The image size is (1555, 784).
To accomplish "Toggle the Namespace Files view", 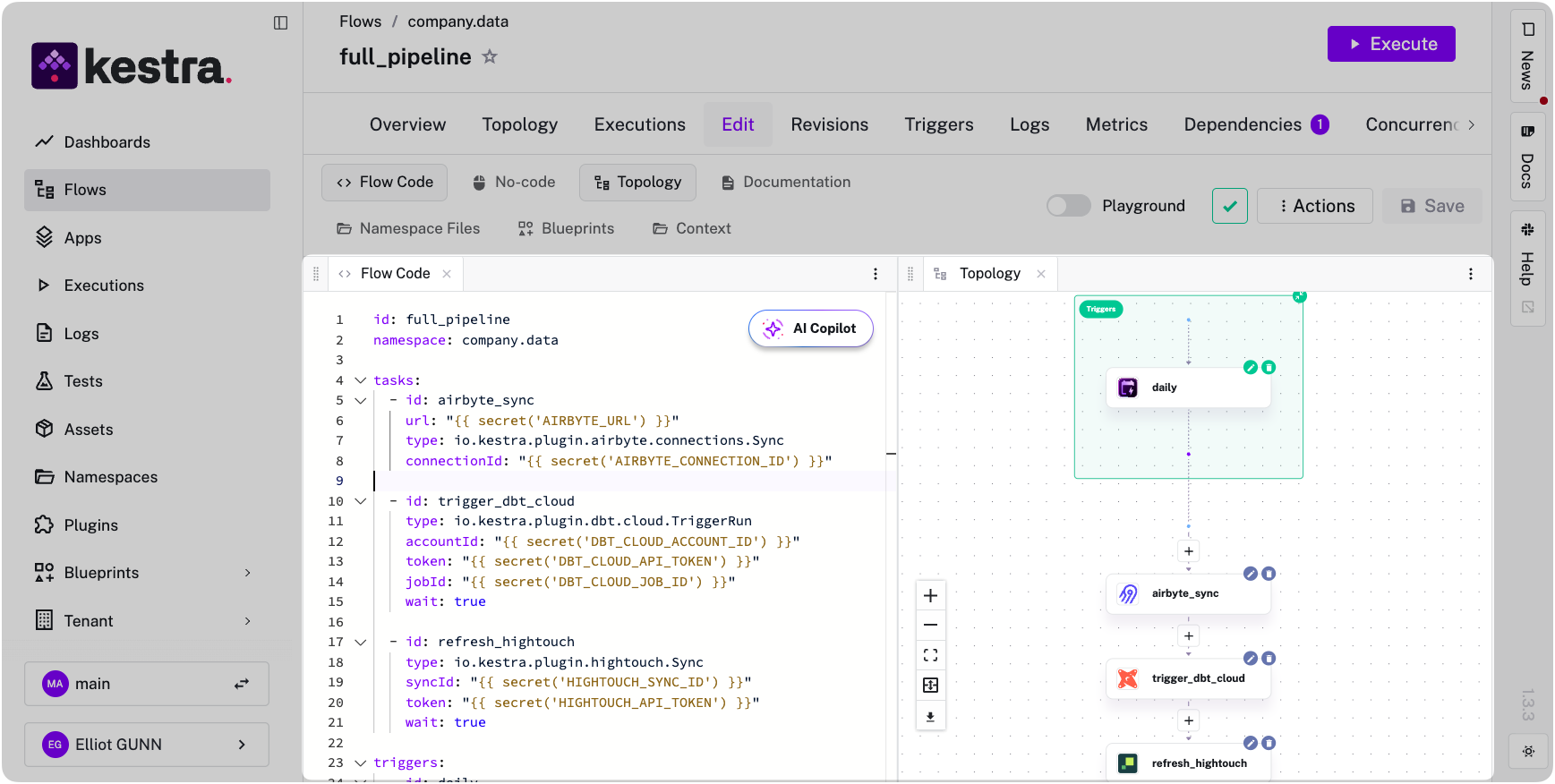I will click(408, 229).
